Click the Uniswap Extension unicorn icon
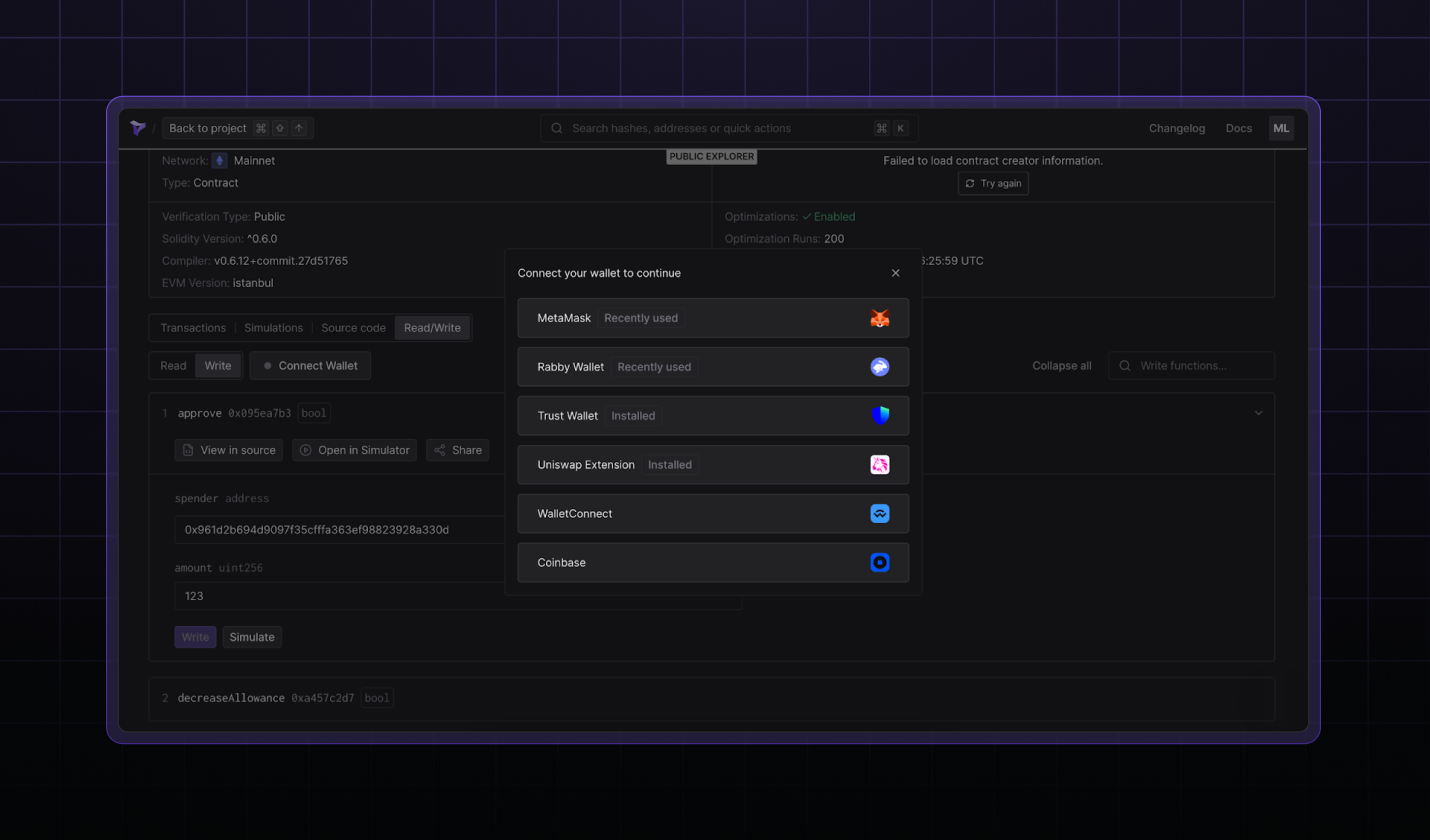The height and width of the screenshot is (840, 1430). click(879, 465)
